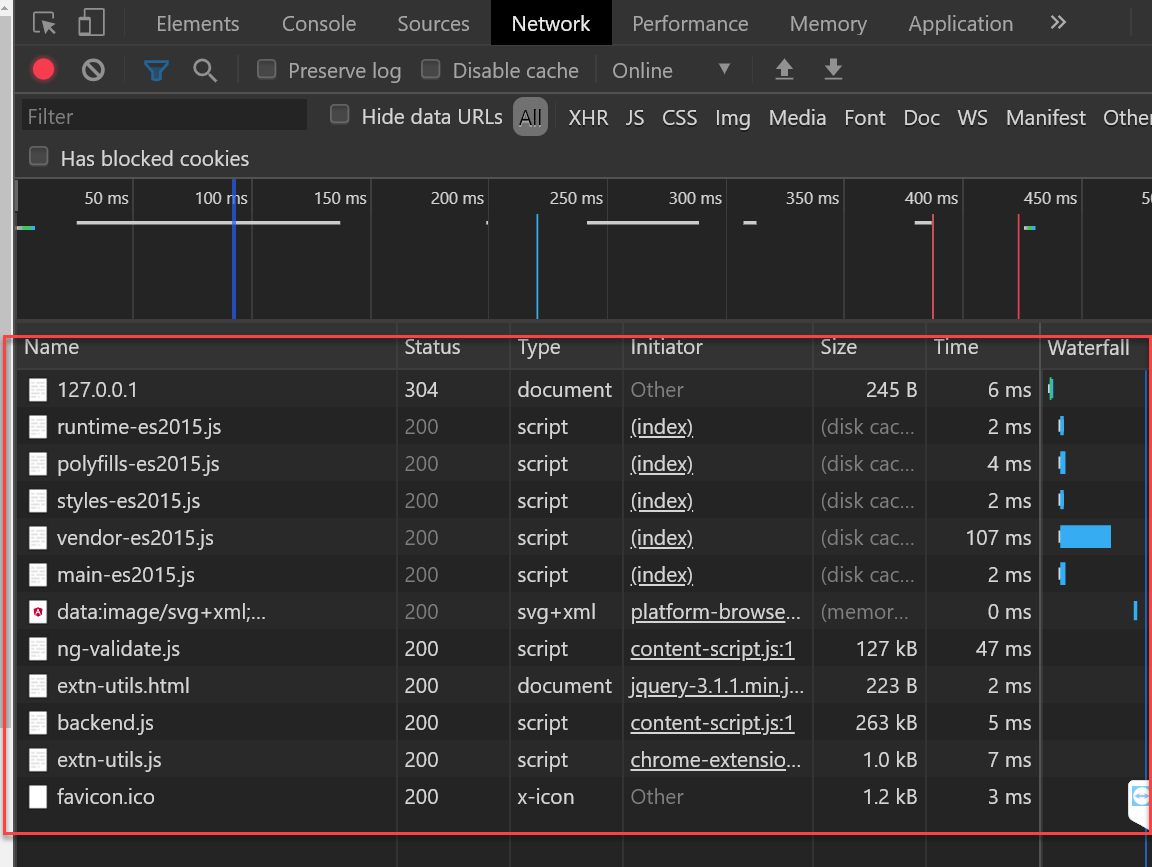Sort by the Size column header
This screenshot has width=1152, height=867.
click(x=869, y=347)
